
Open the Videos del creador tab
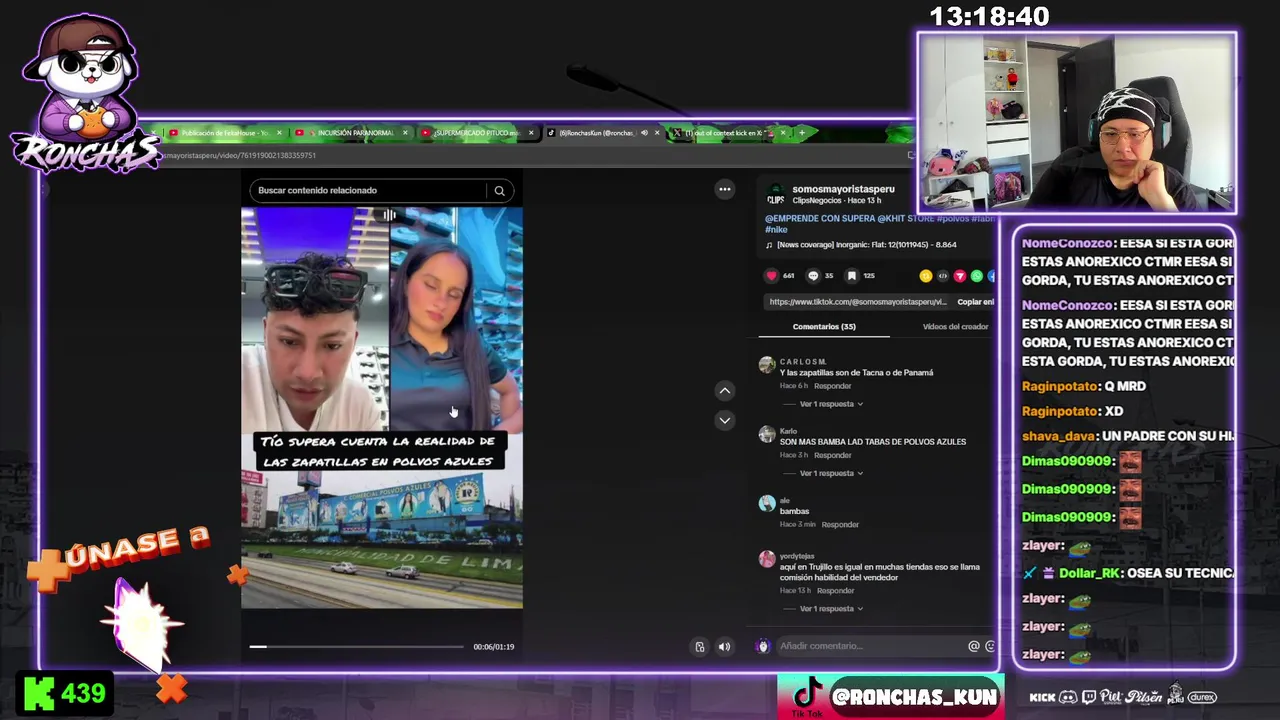pos(955,327)
